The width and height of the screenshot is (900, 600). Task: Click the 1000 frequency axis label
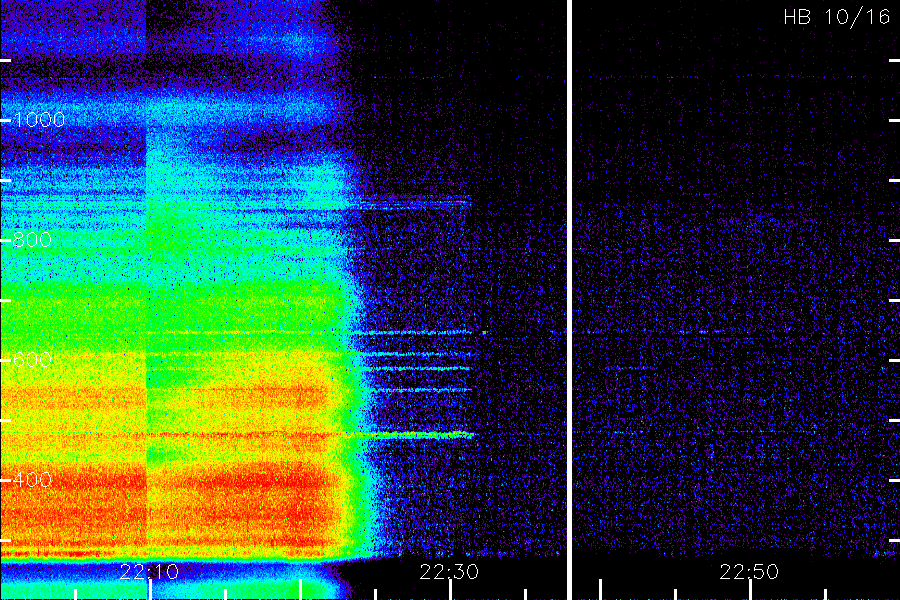39,119
